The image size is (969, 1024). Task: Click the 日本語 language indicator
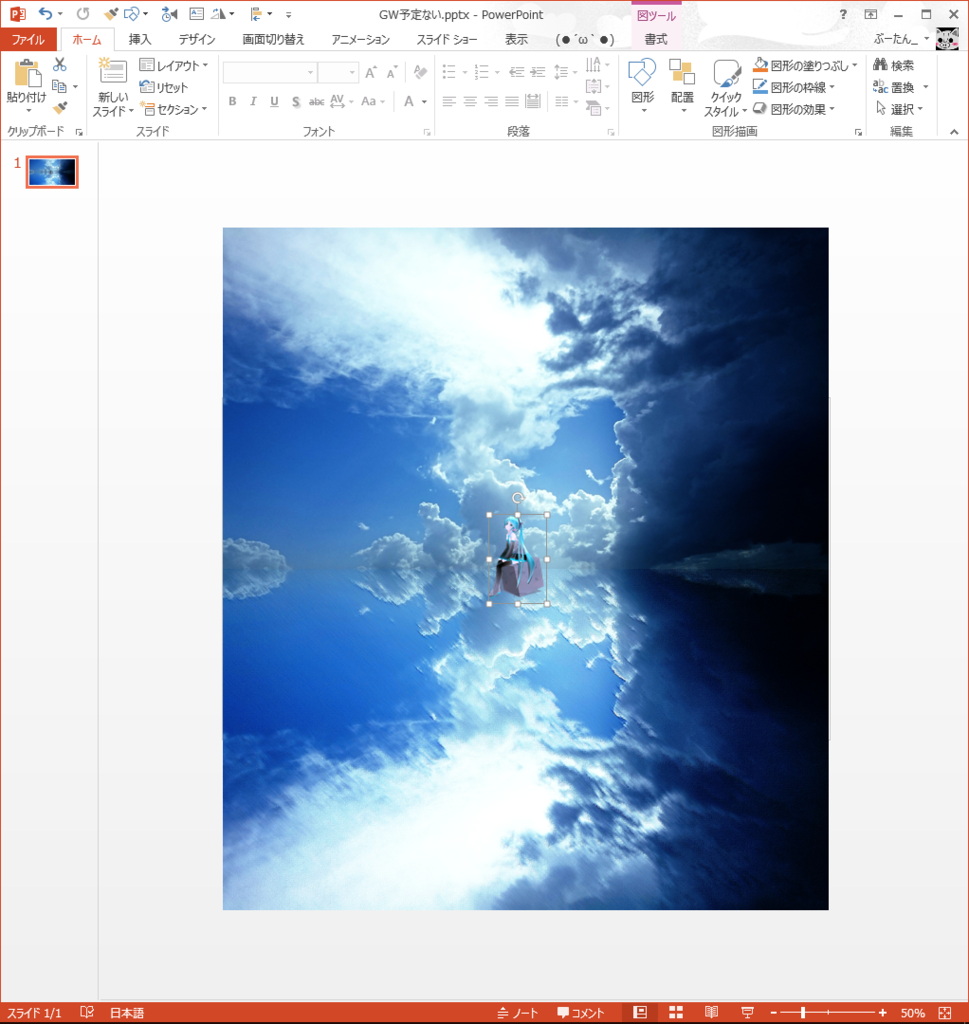tap(127, 1012)
